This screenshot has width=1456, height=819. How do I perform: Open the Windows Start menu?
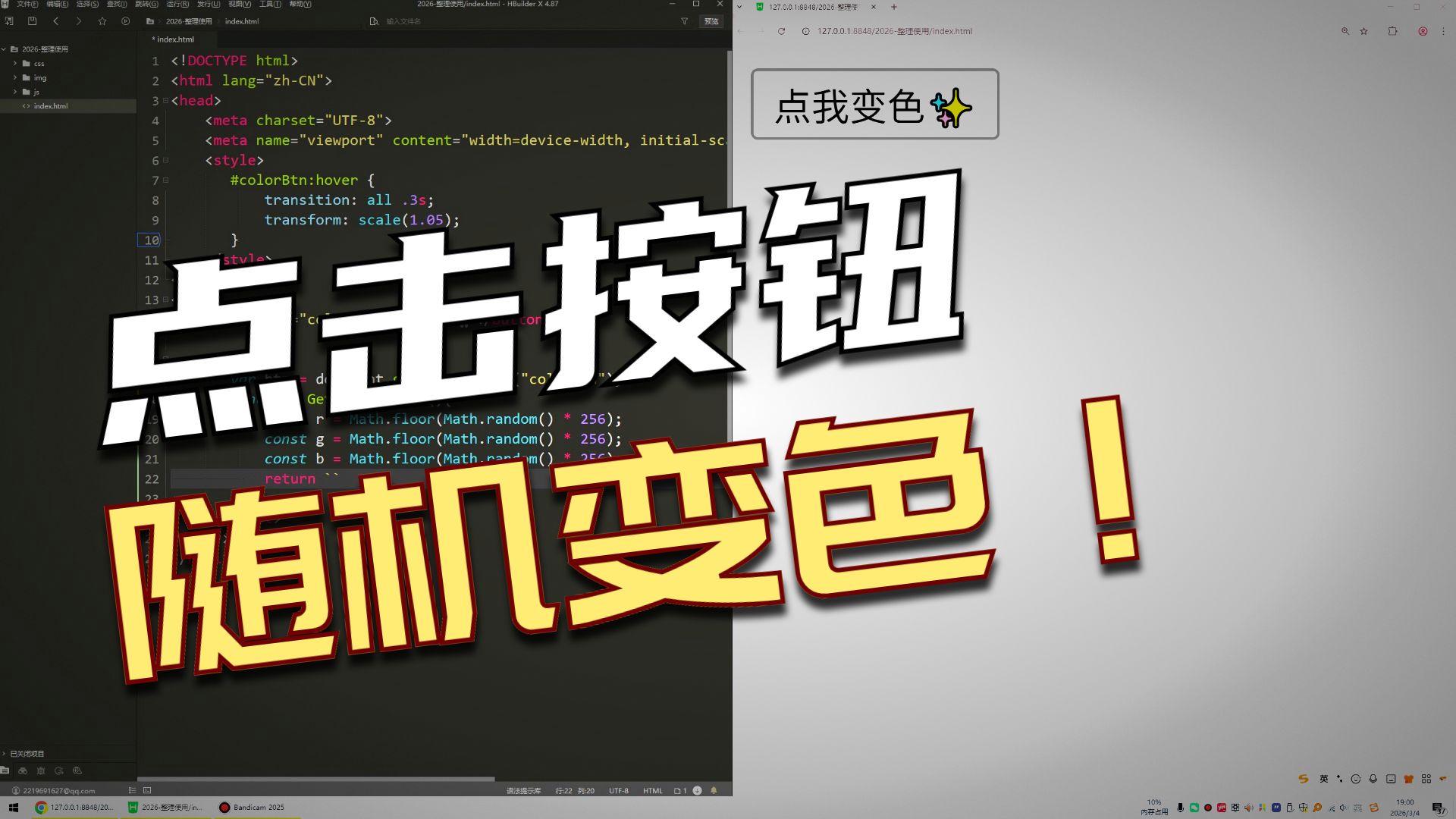(13, 808)
